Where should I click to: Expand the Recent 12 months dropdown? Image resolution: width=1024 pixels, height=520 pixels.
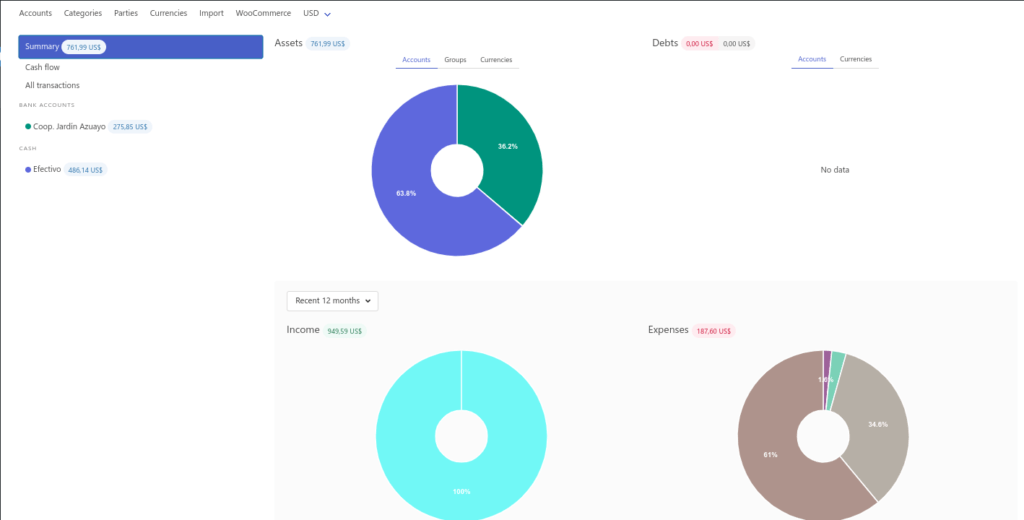pos(332,300)
